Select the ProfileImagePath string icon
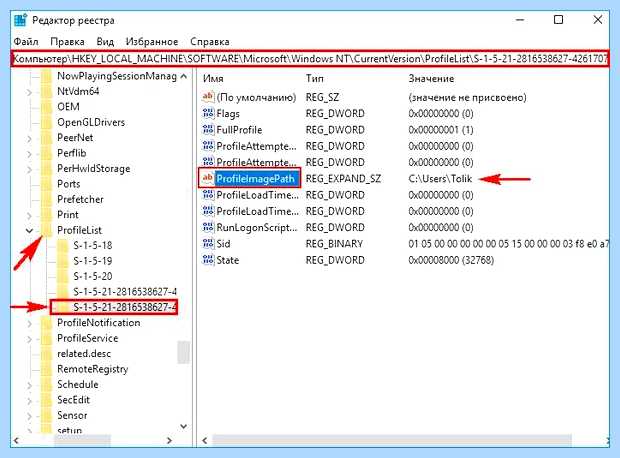 pyautogui.click(x=208, y=178)
